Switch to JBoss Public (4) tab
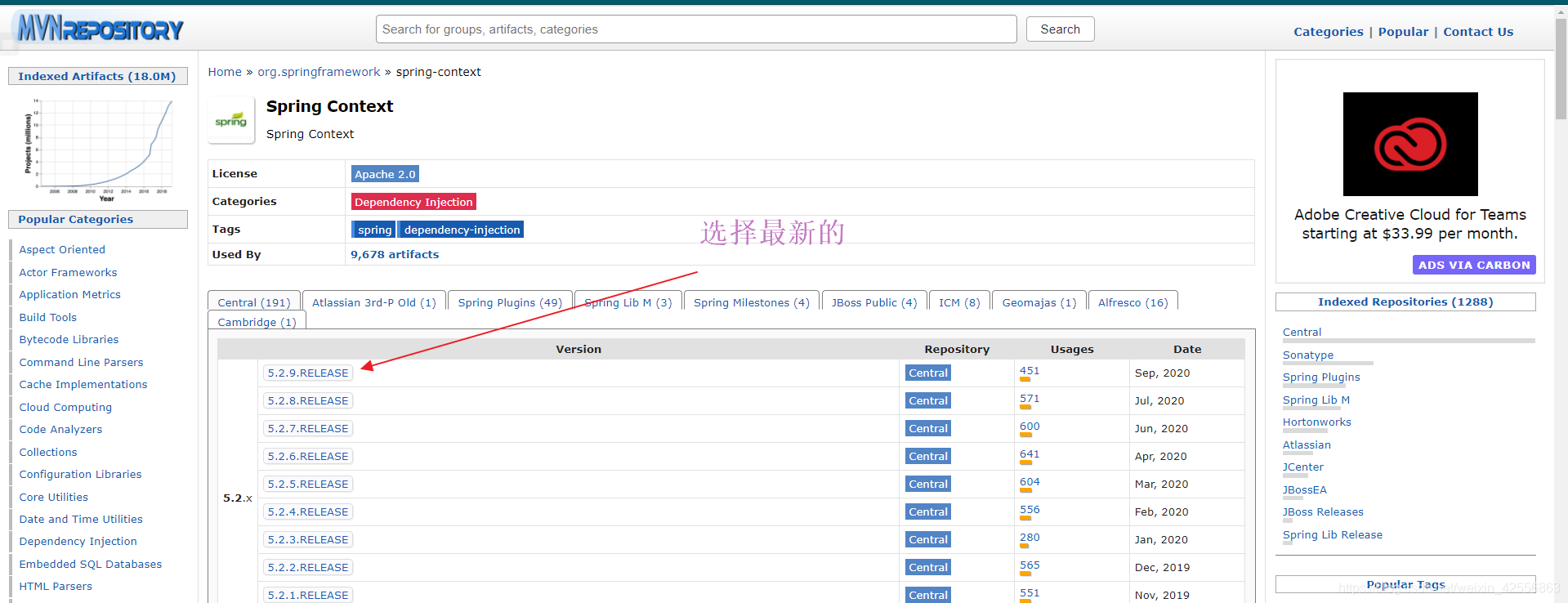This screenshot has width=1568, height=603. [874, 302]
